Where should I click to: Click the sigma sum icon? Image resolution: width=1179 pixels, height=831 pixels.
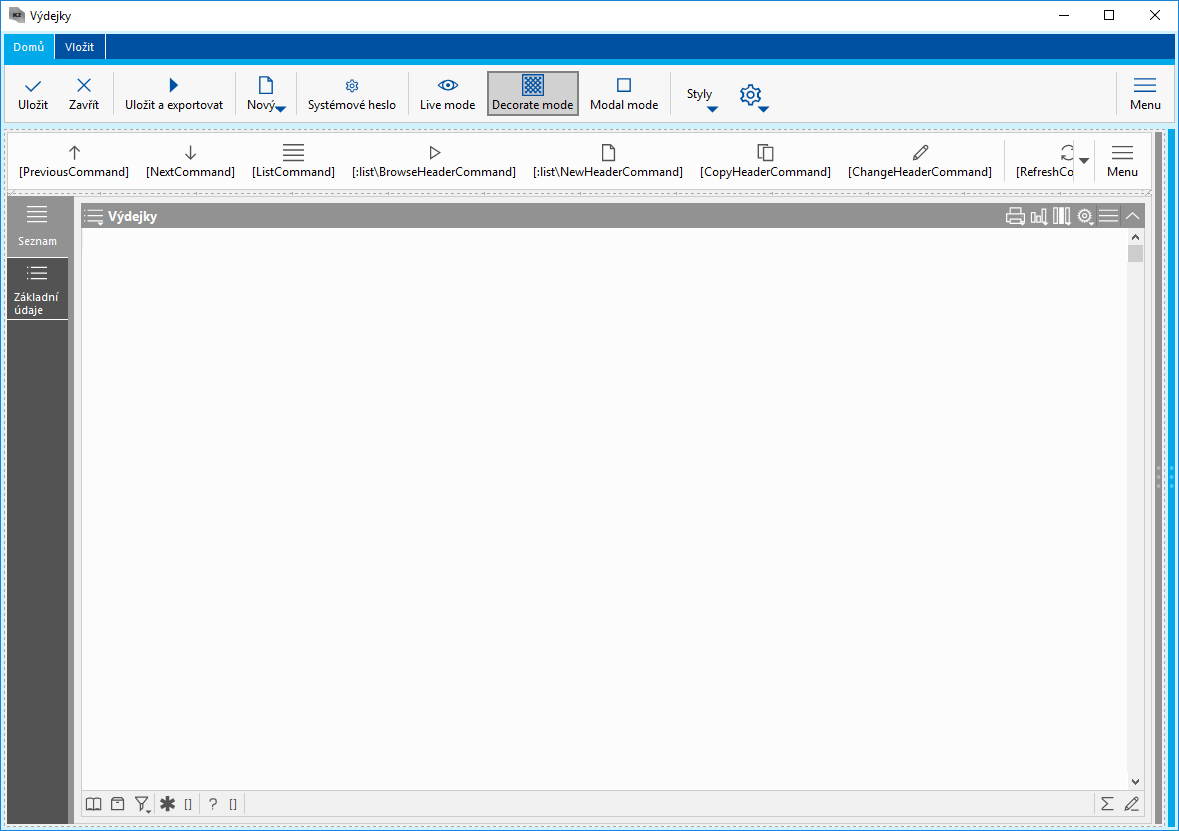(x=1107, y=804)
